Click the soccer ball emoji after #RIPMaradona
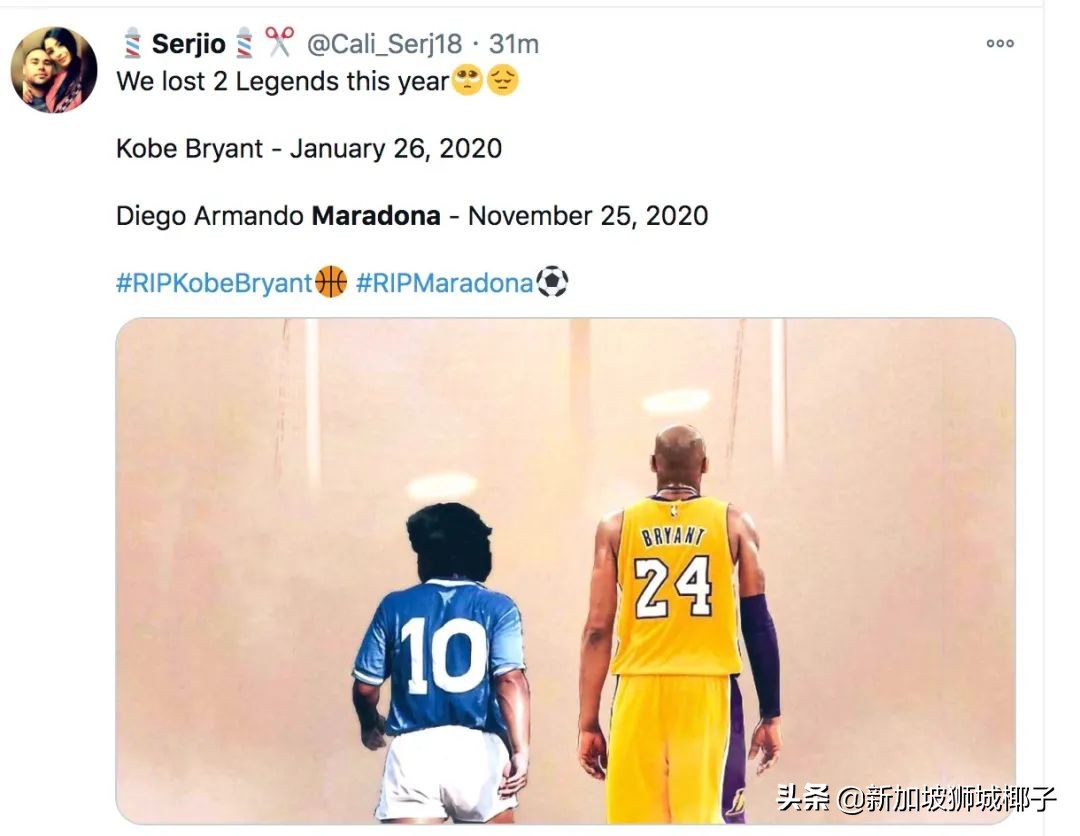This screenshot has width=1080, height=836. (552, 282)
